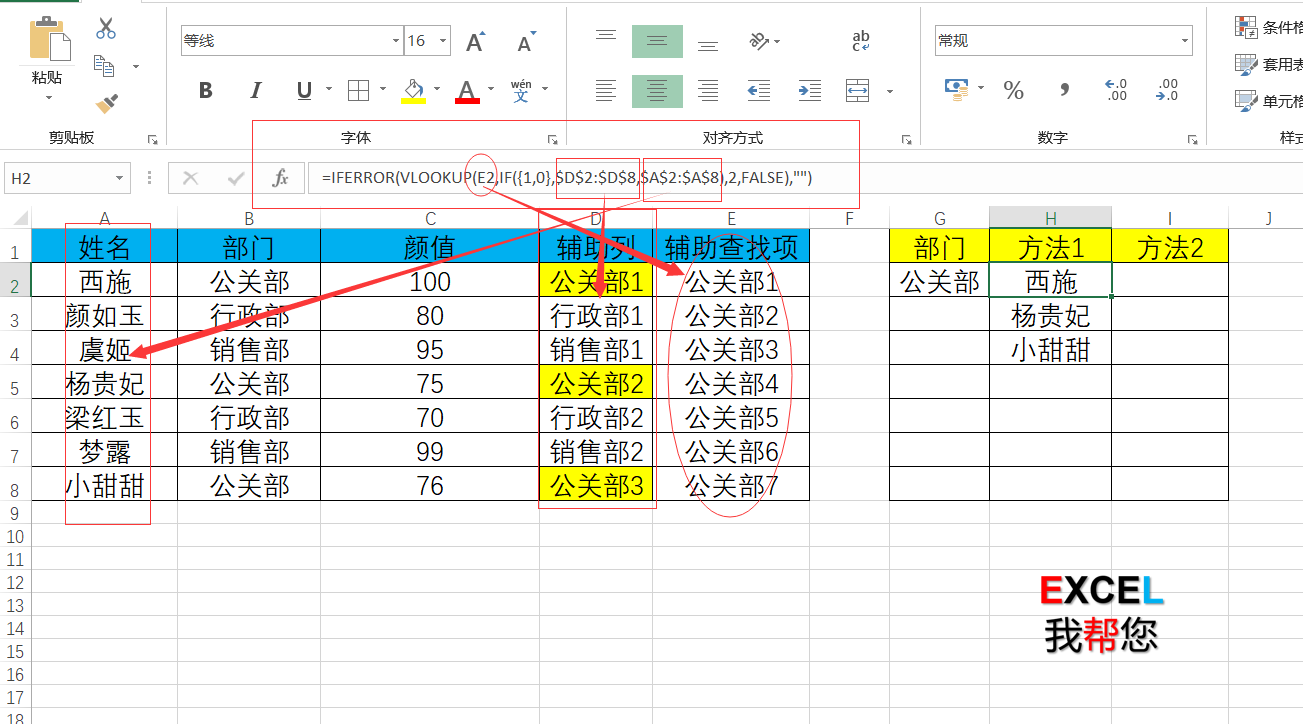This screenshot has height=724, width=1303.
Task: Click the decrease decimal icon
Action: tap(1167, 91)
